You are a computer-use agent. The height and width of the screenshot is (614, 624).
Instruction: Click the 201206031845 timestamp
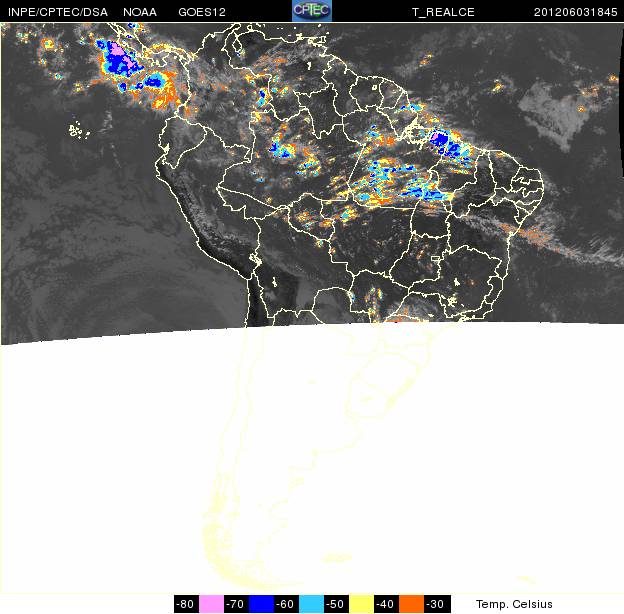point(575,12)
